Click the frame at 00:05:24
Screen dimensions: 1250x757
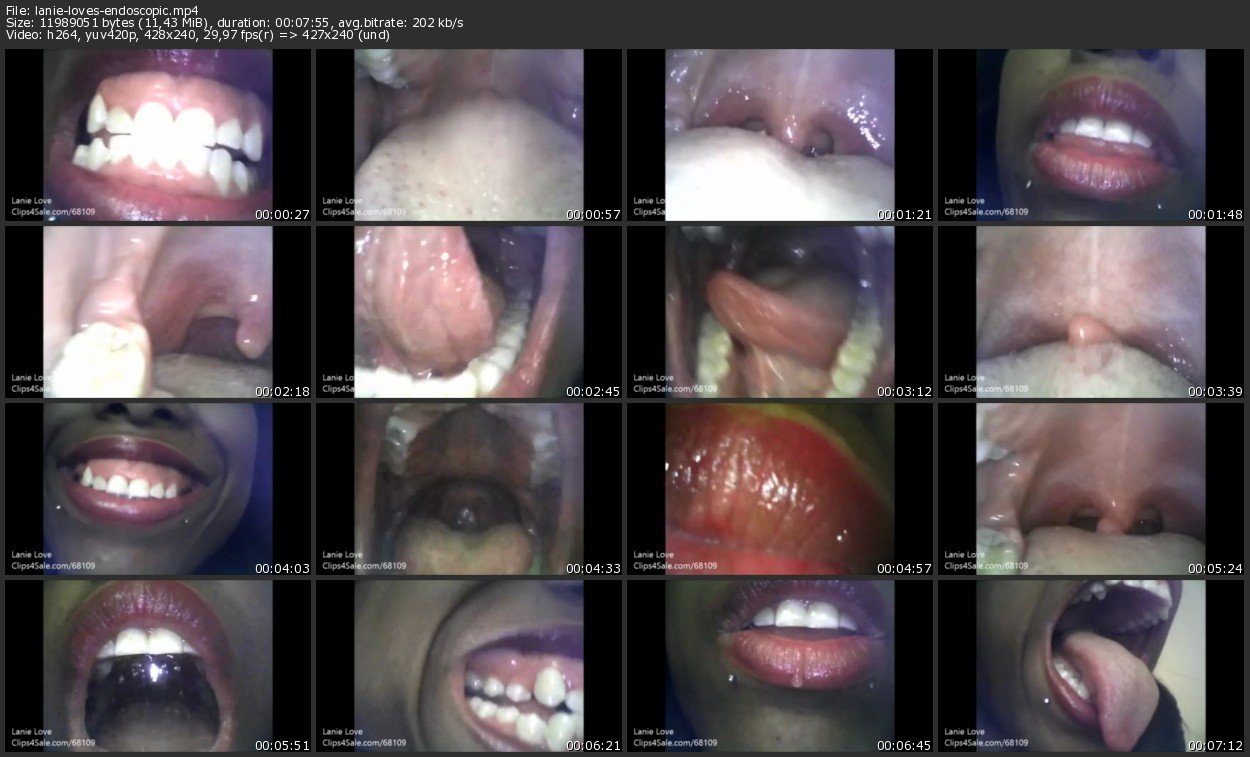click(x=1091, y=488)
